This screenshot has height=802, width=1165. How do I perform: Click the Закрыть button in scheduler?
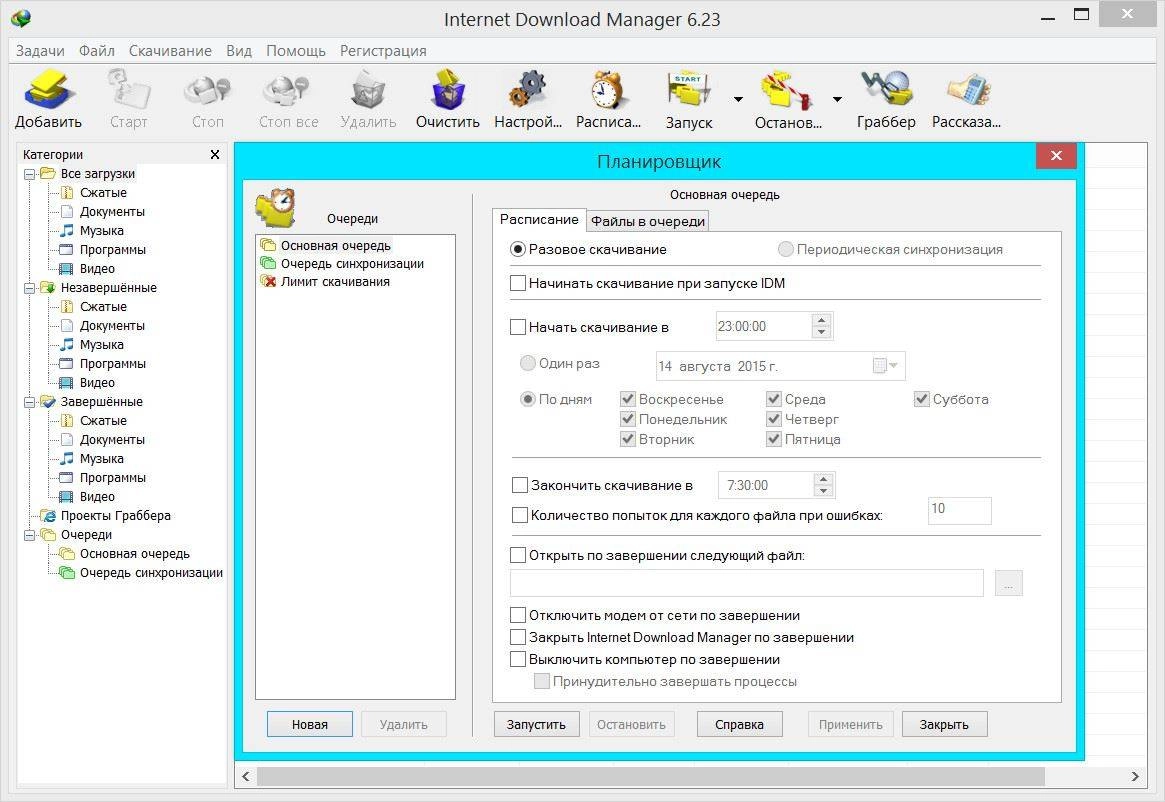pyautogui.click(x=944, y=724)
